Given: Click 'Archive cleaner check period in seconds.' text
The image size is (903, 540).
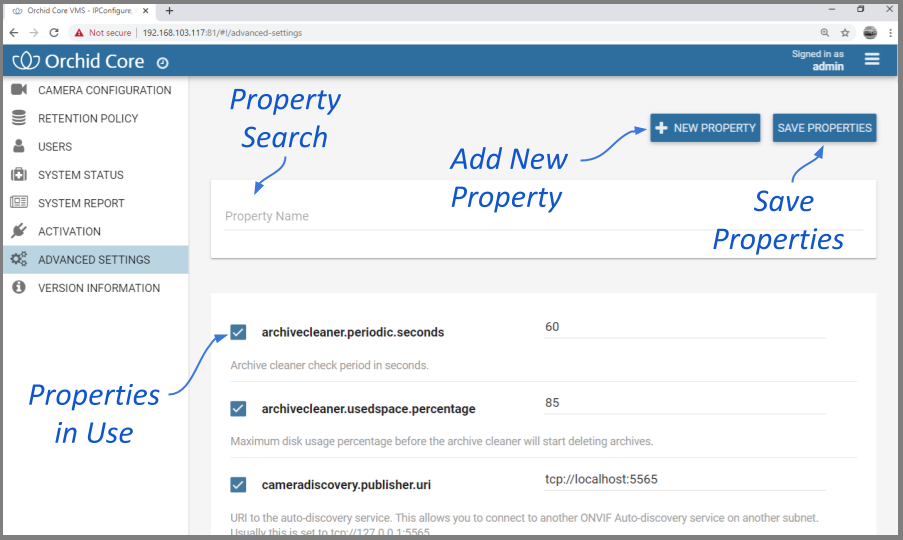Looking at the screenshot, I should (x=329, y=365).
